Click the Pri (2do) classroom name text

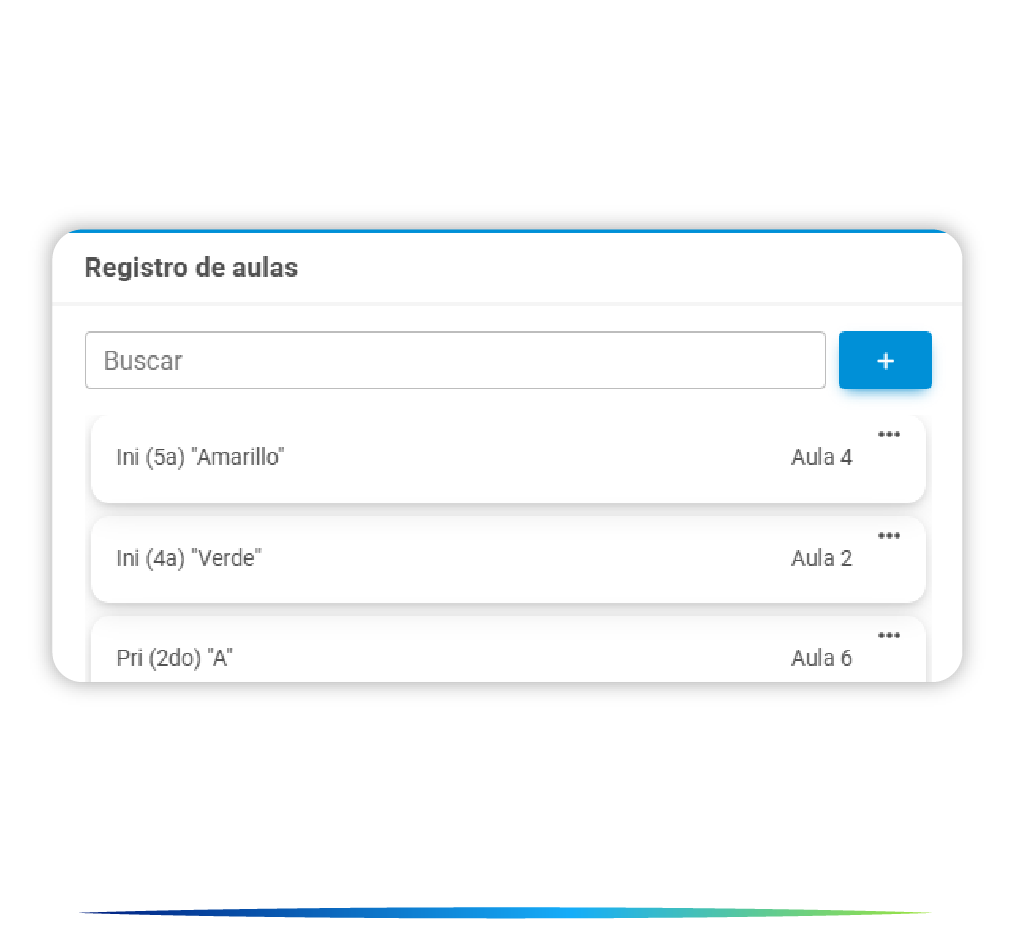(x=174, y=659)
